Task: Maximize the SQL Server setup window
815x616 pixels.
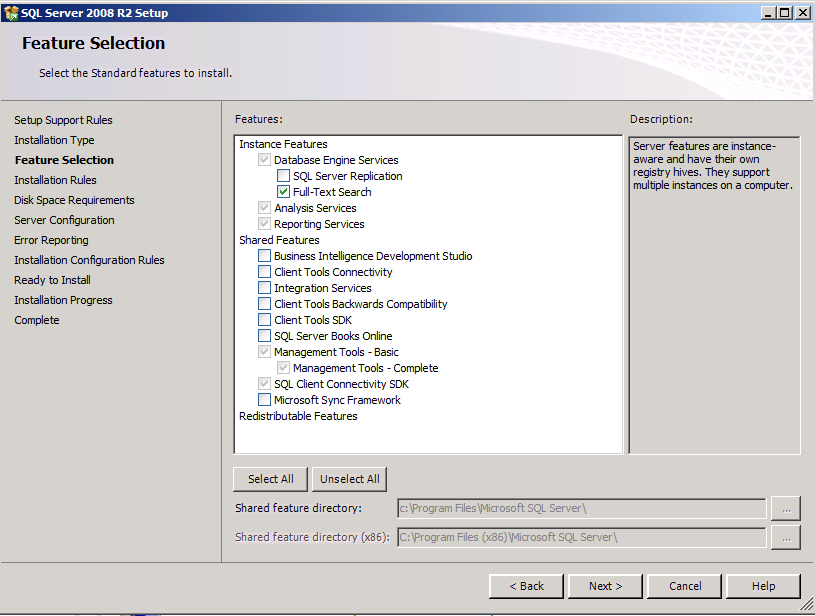Action: click(x=785, y=12)
